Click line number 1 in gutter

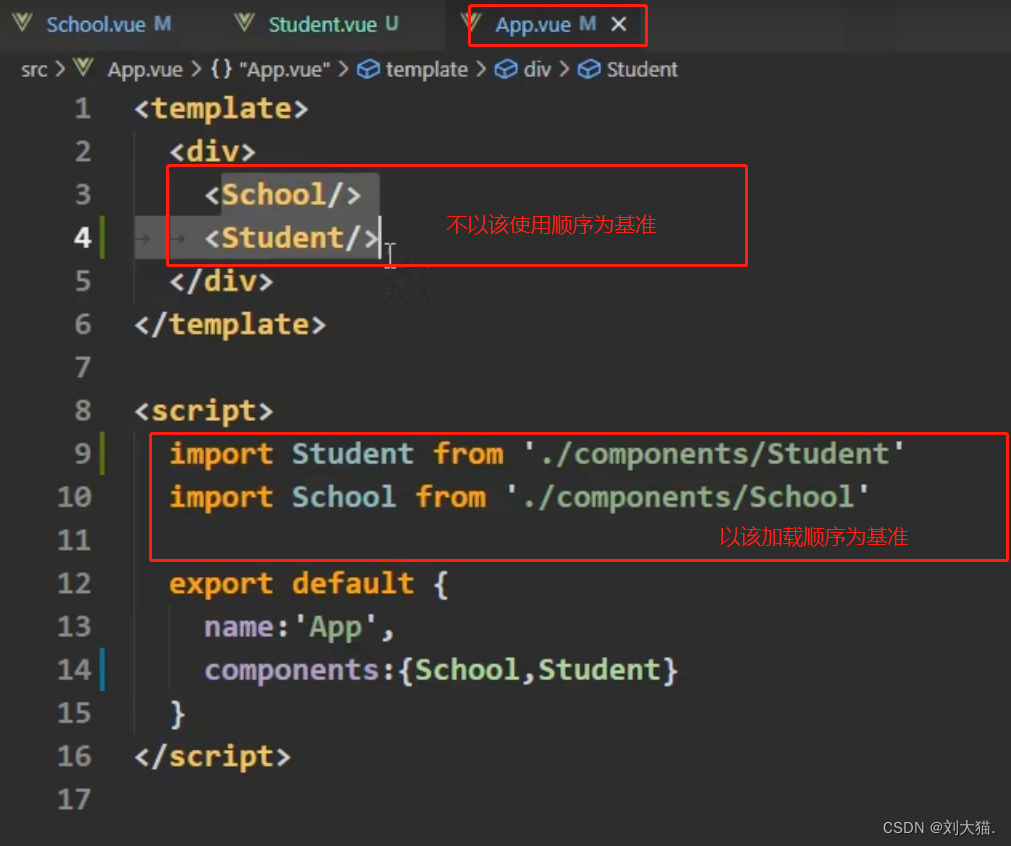coord(83,108)
